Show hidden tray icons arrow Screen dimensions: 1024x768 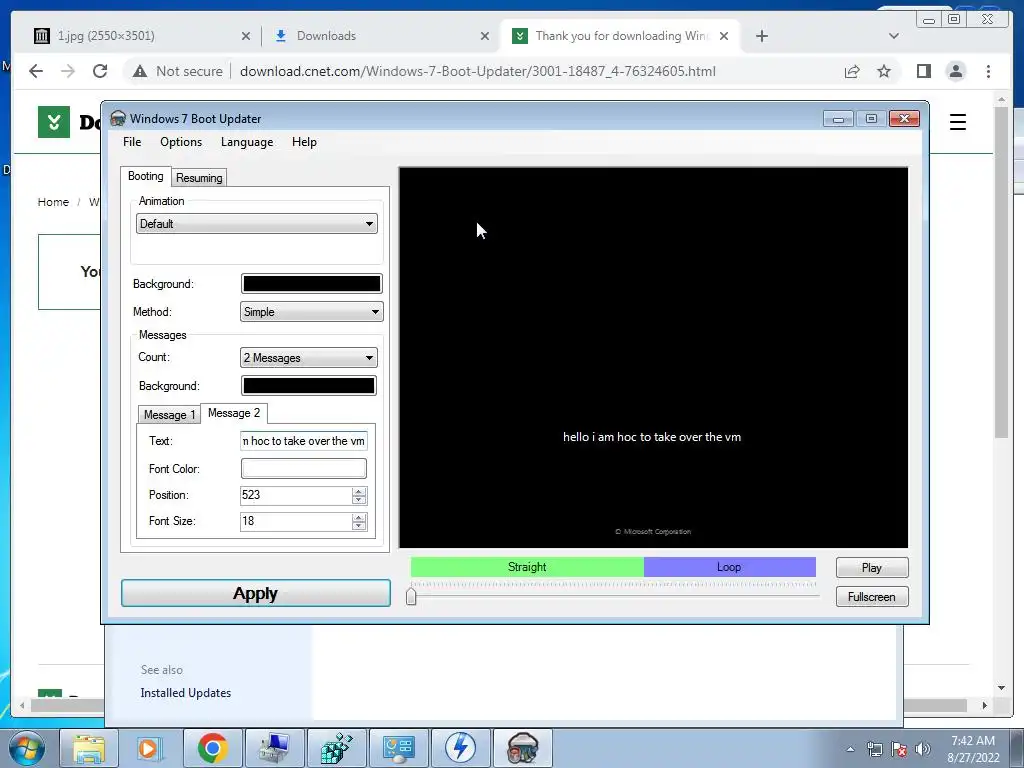tap(850, 749)
